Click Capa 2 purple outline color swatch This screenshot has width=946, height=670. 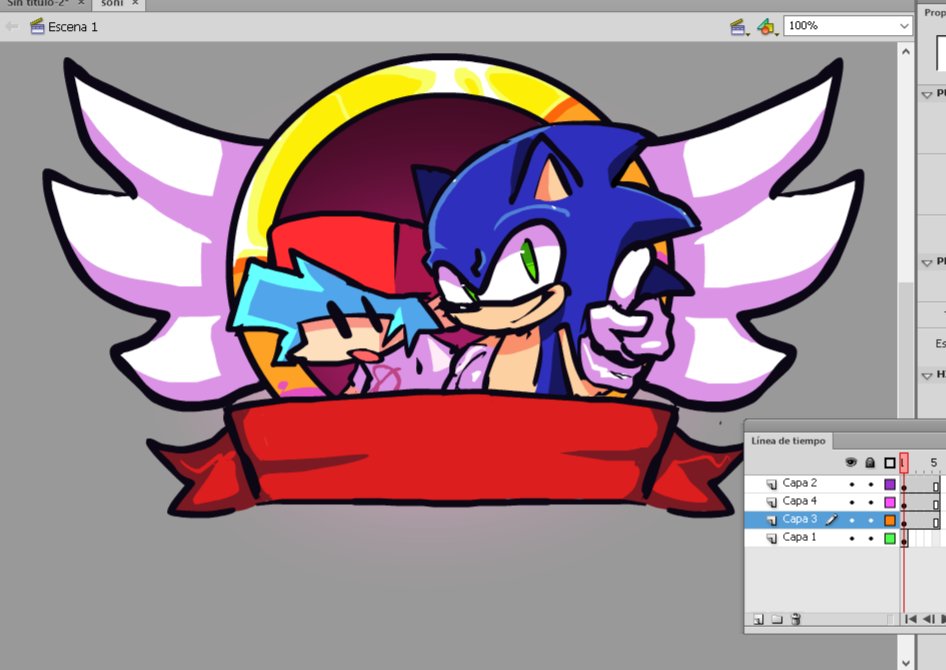890,484
